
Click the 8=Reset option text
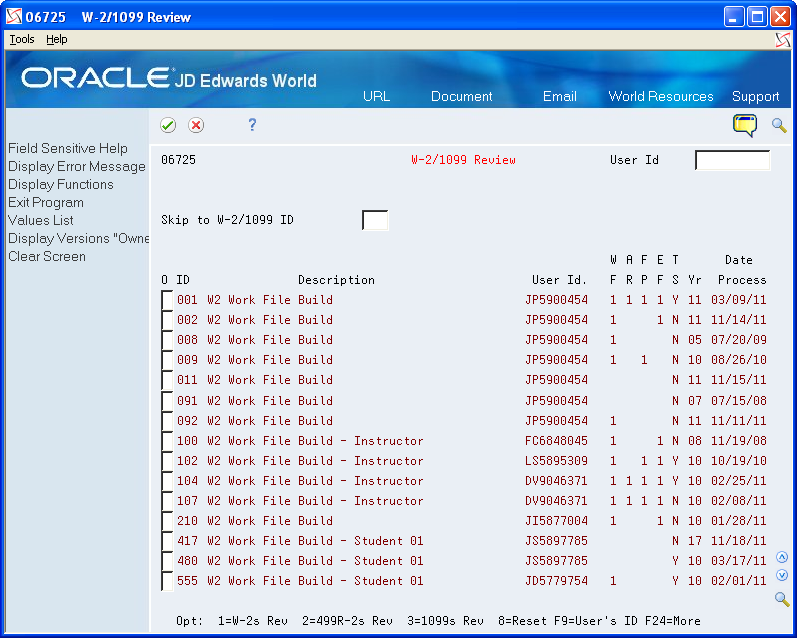pos(522,621)
